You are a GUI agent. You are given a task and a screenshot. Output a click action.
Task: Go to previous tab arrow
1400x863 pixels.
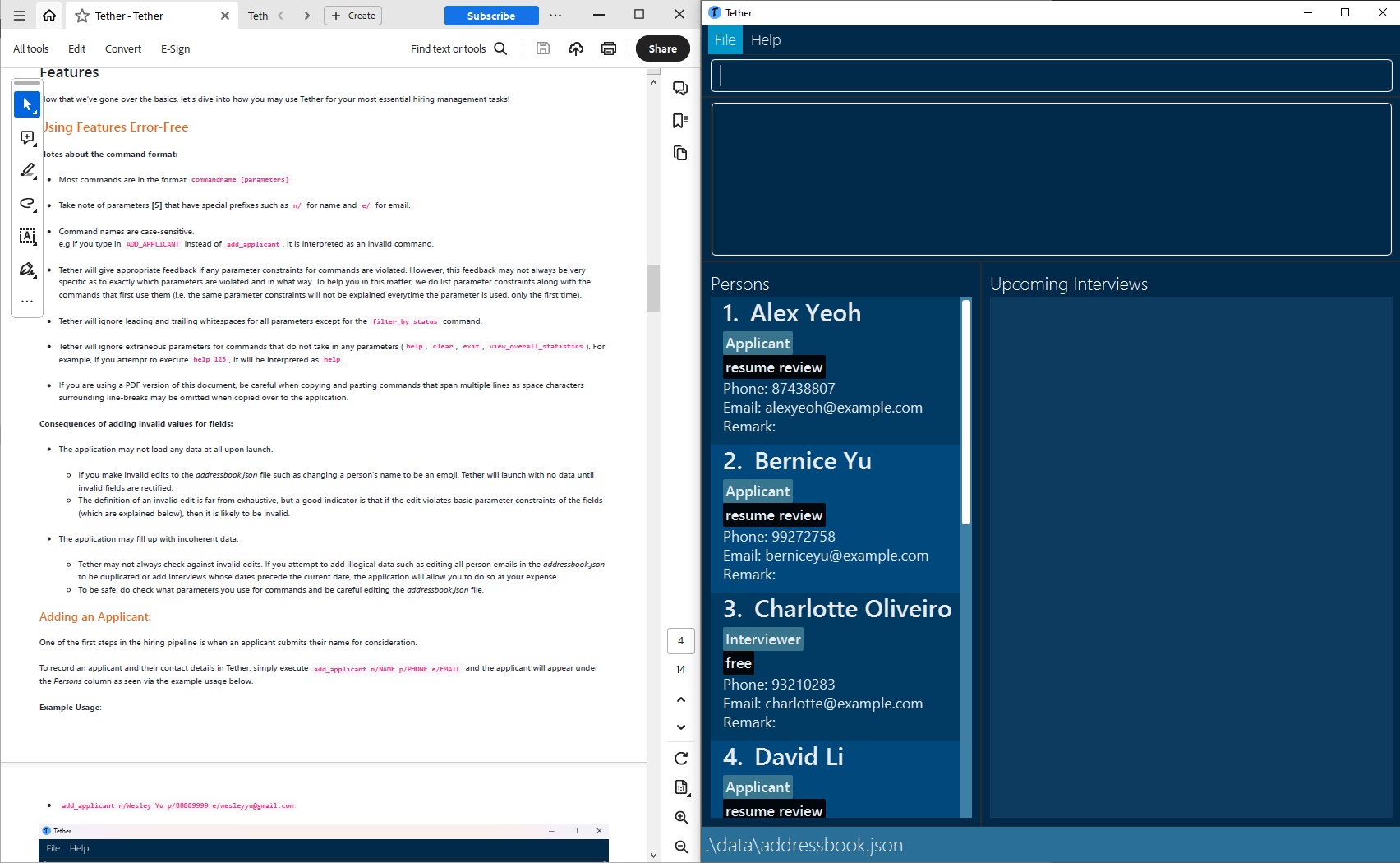coord(280,16)
